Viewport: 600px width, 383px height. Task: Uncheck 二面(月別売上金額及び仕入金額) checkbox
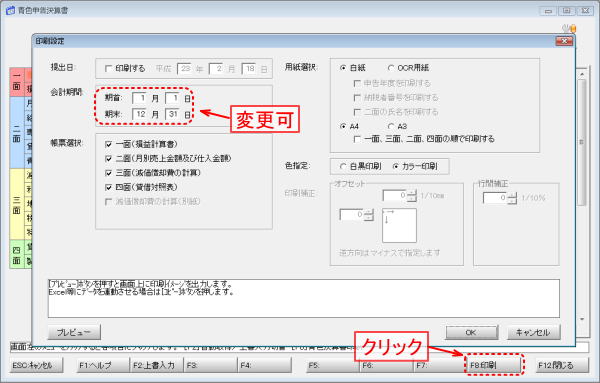(109, 158)
